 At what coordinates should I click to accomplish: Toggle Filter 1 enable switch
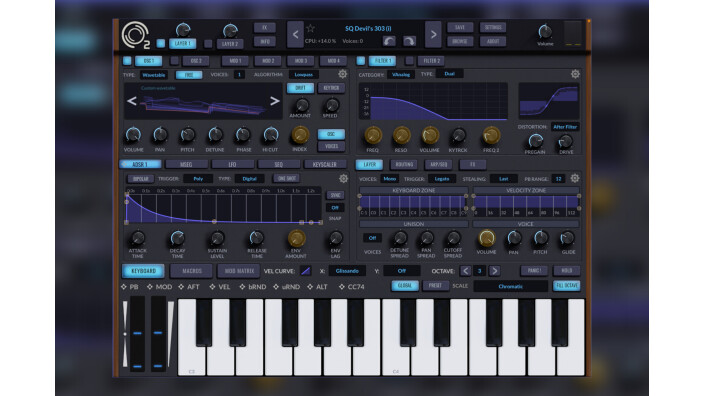coord(361,61)
